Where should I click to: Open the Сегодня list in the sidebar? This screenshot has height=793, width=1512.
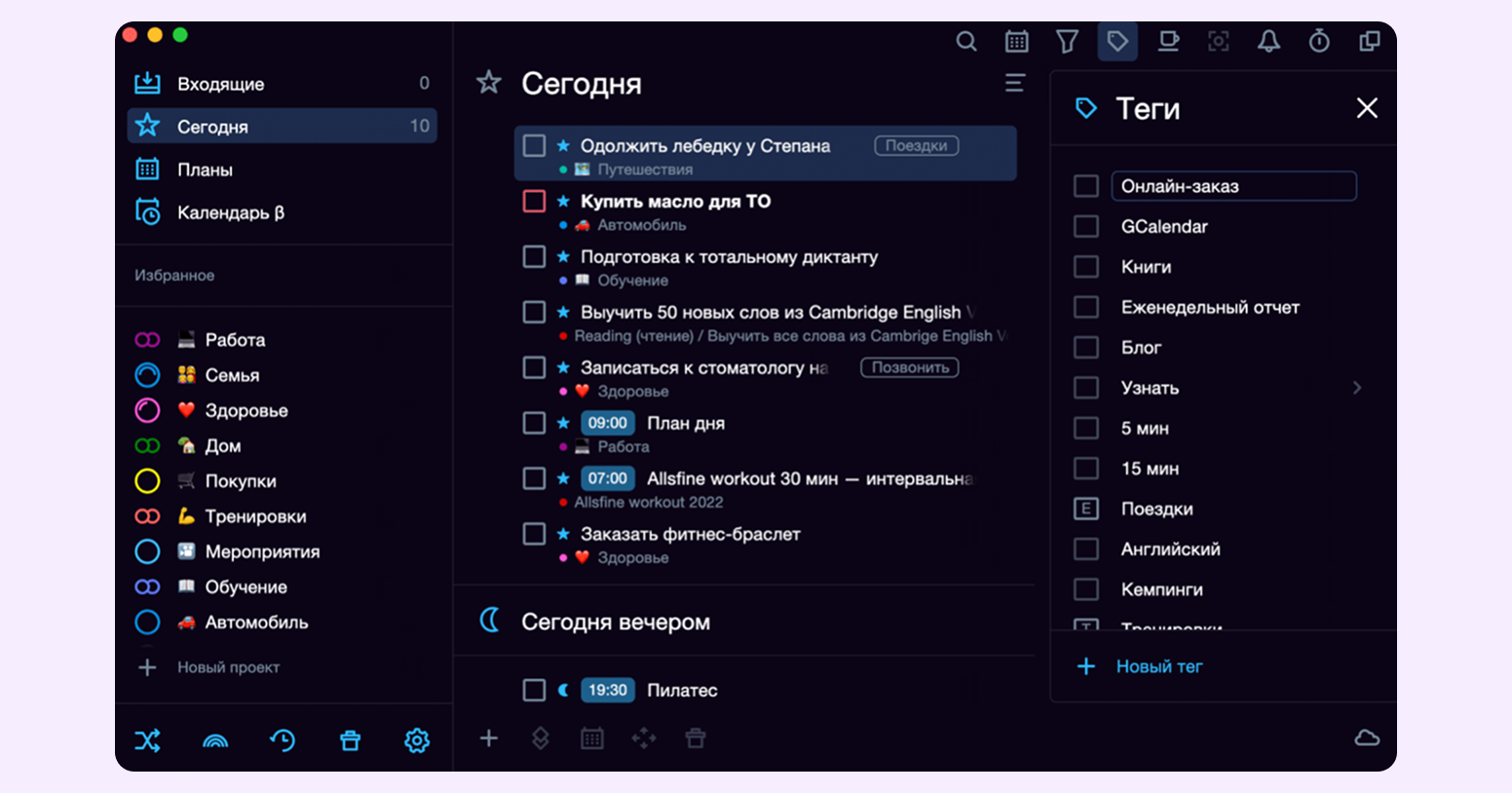(x=205, y=126)
